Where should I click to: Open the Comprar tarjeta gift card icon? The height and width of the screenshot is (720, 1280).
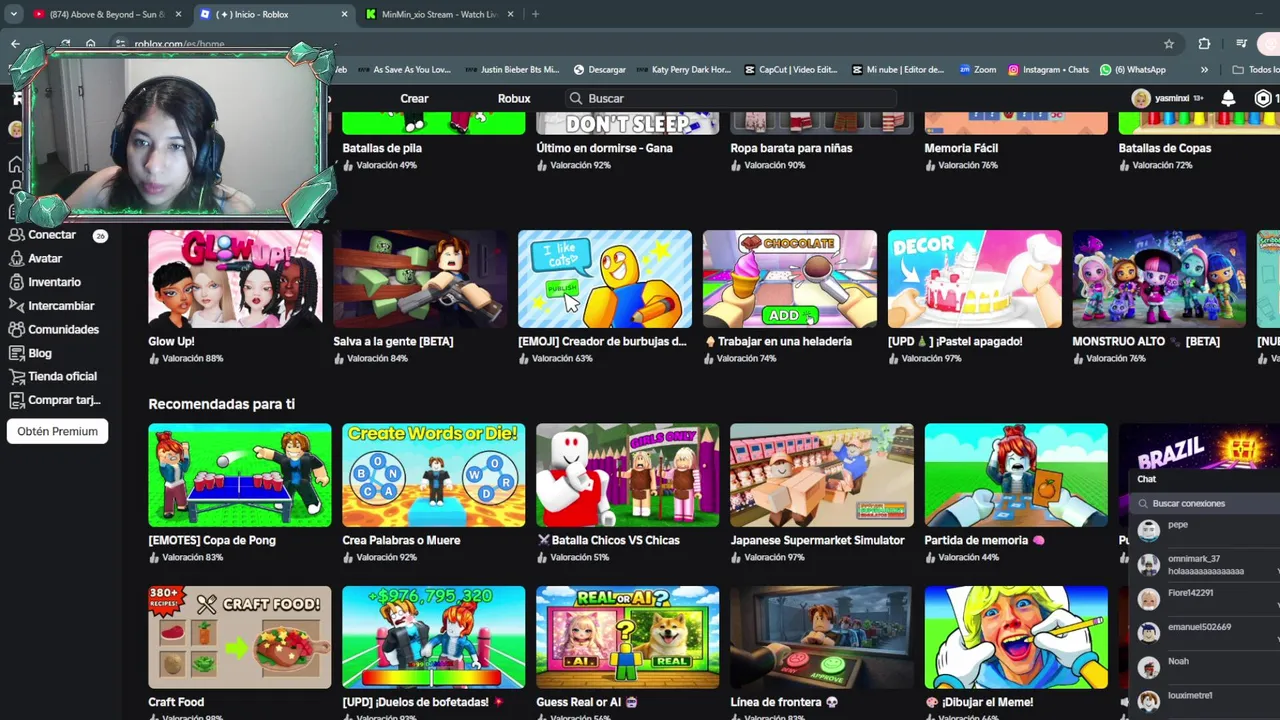(16, 400)
